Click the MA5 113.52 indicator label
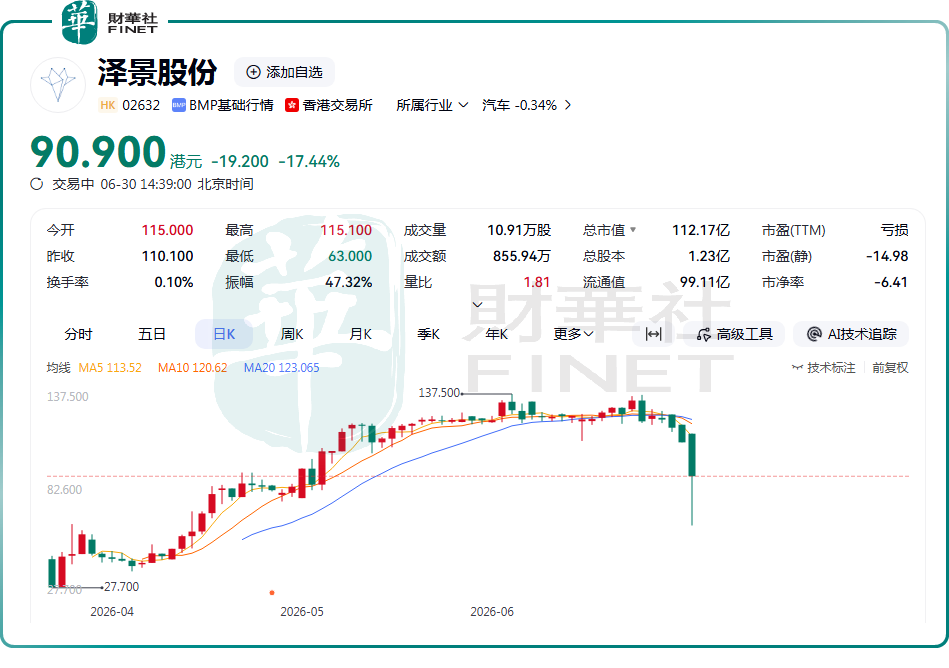 (x=110, y=368)
